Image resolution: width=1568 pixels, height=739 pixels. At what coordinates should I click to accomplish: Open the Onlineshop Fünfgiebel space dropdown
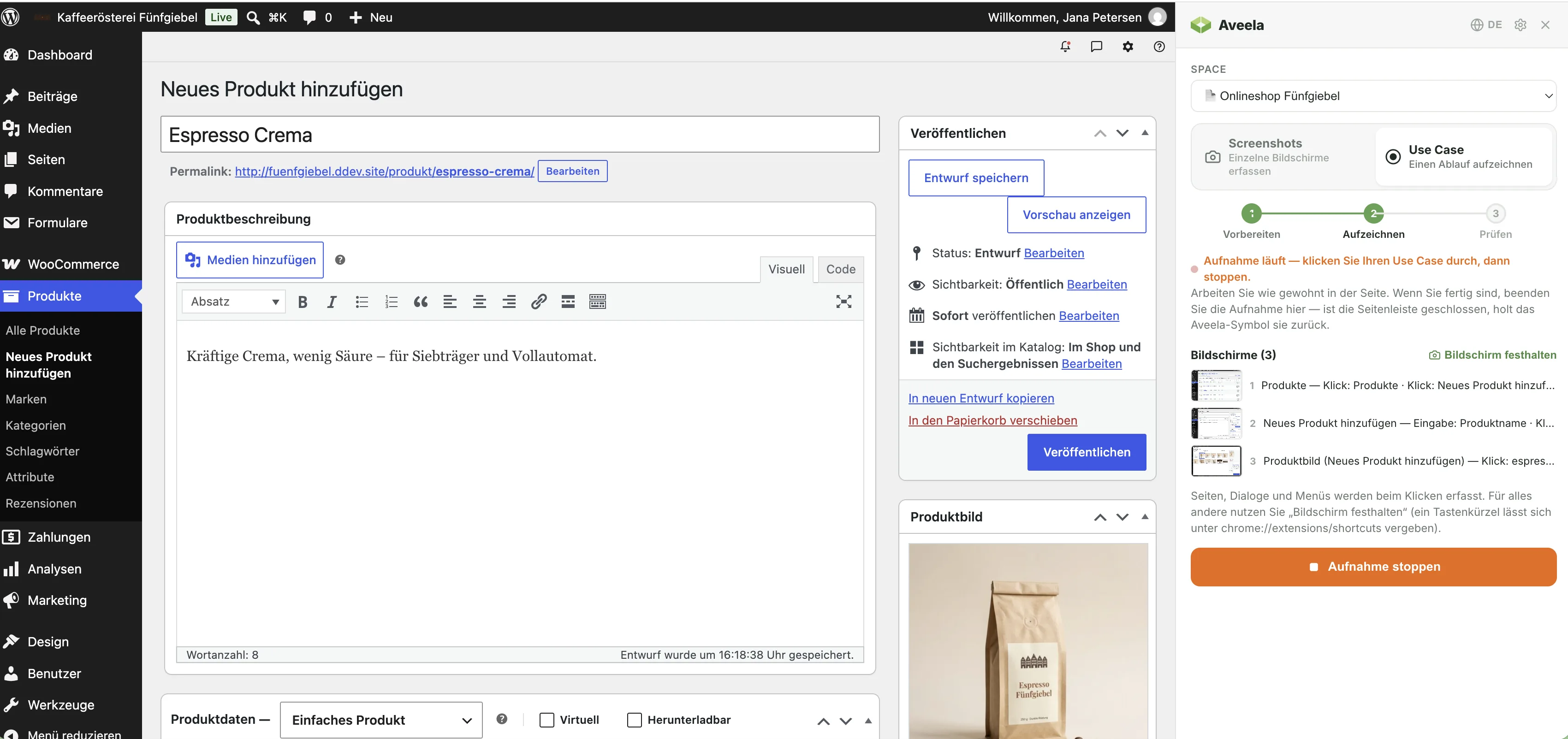pos(1373,96)
